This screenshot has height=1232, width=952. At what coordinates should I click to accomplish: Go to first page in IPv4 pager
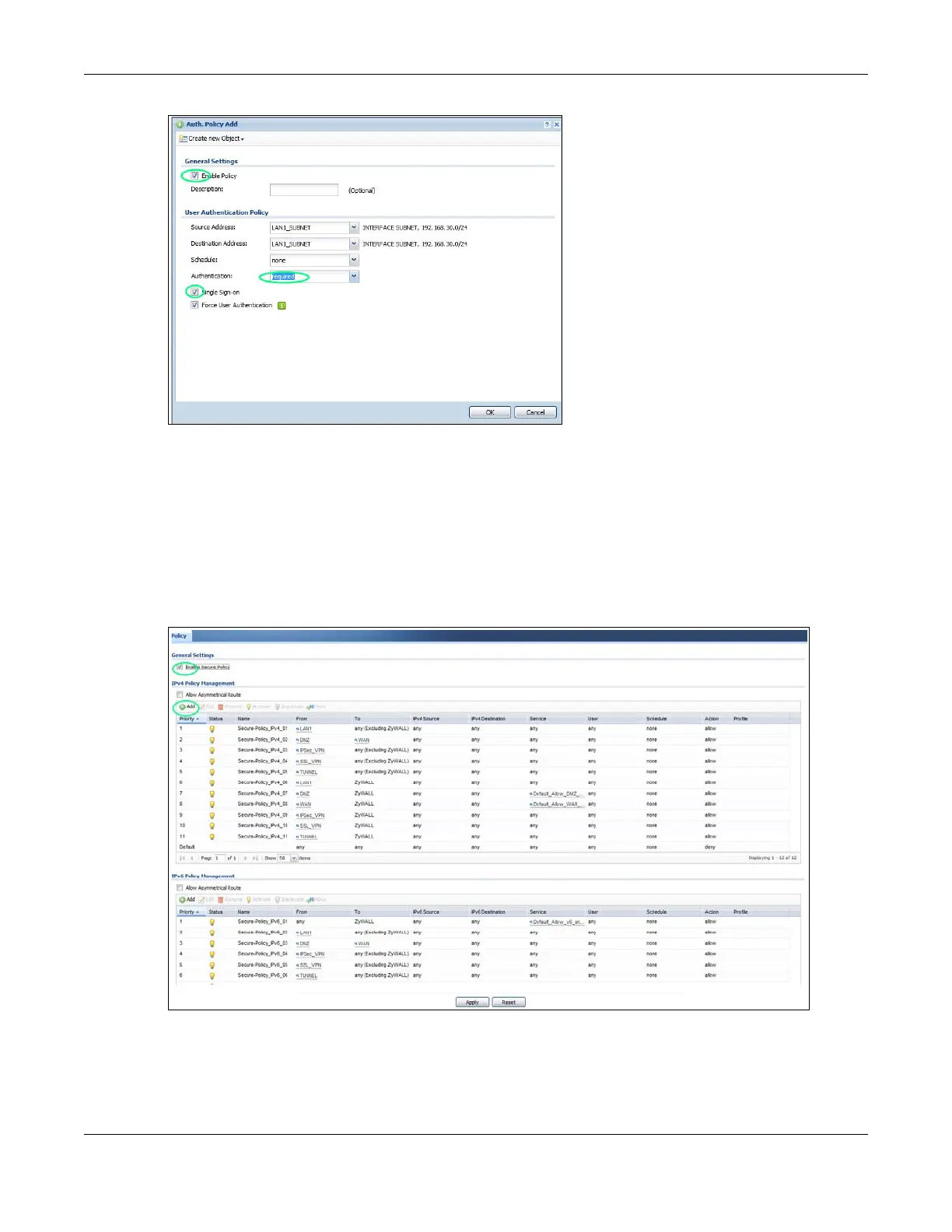point(182,858)
